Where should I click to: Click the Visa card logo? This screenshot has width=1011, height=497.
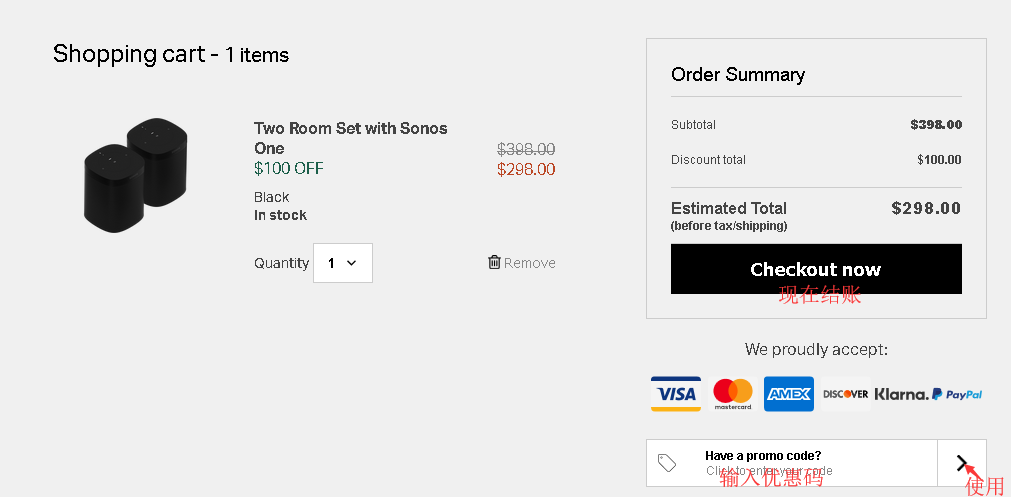pos(676,394)
